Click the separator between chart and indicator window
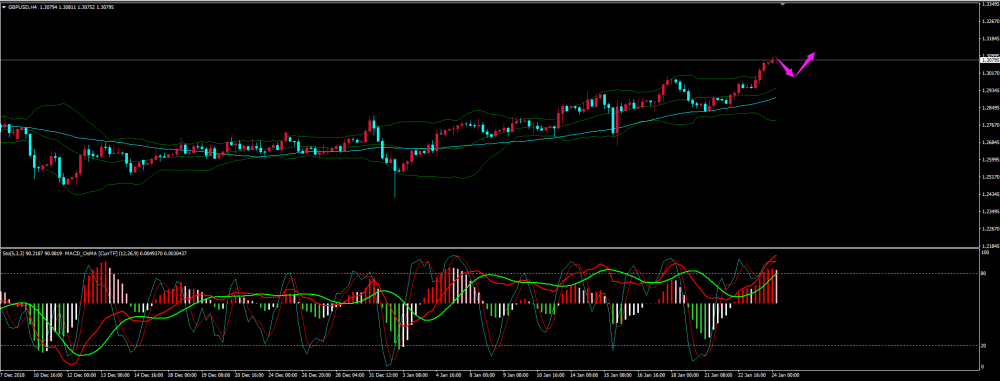The height and width of the screenshot is (381, 1000). point(490,248)
